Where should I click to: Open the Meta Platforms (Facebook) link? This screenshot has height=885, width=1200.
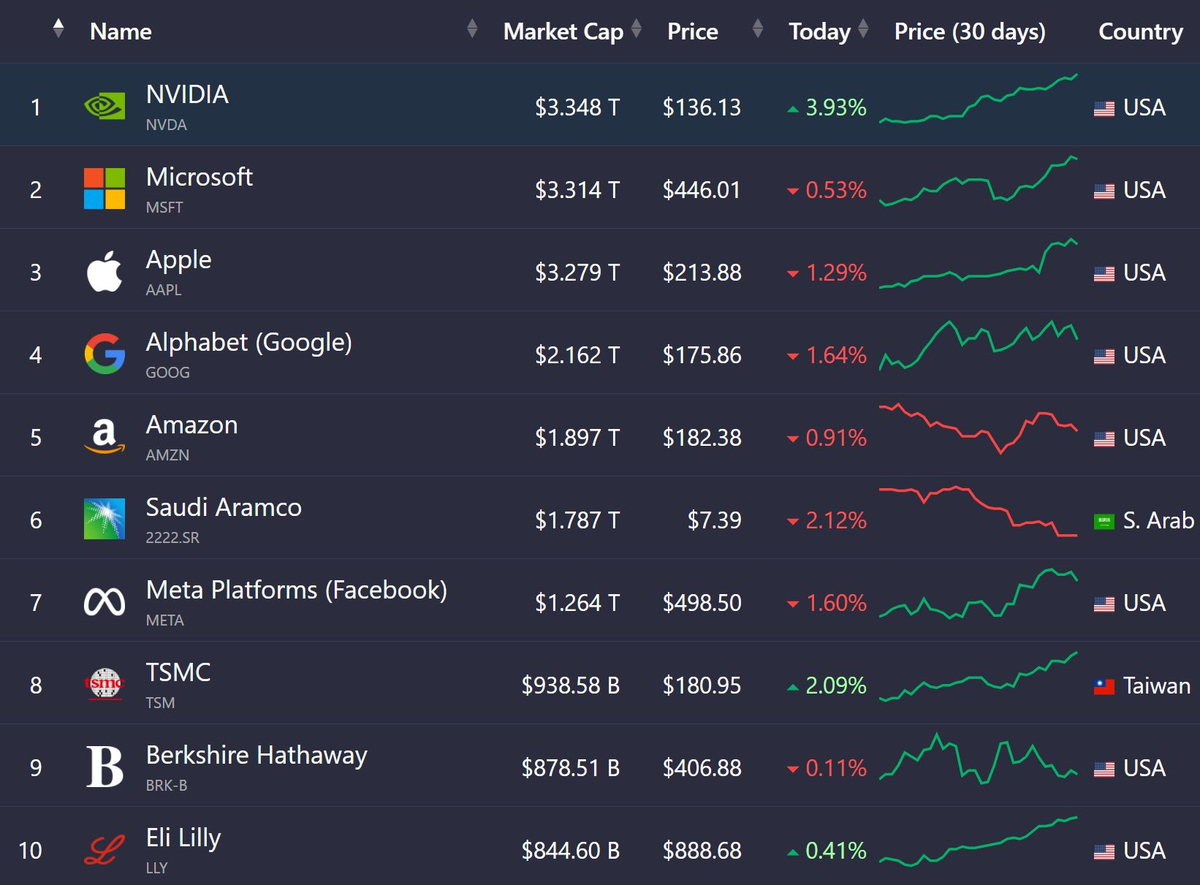(296, 590)
